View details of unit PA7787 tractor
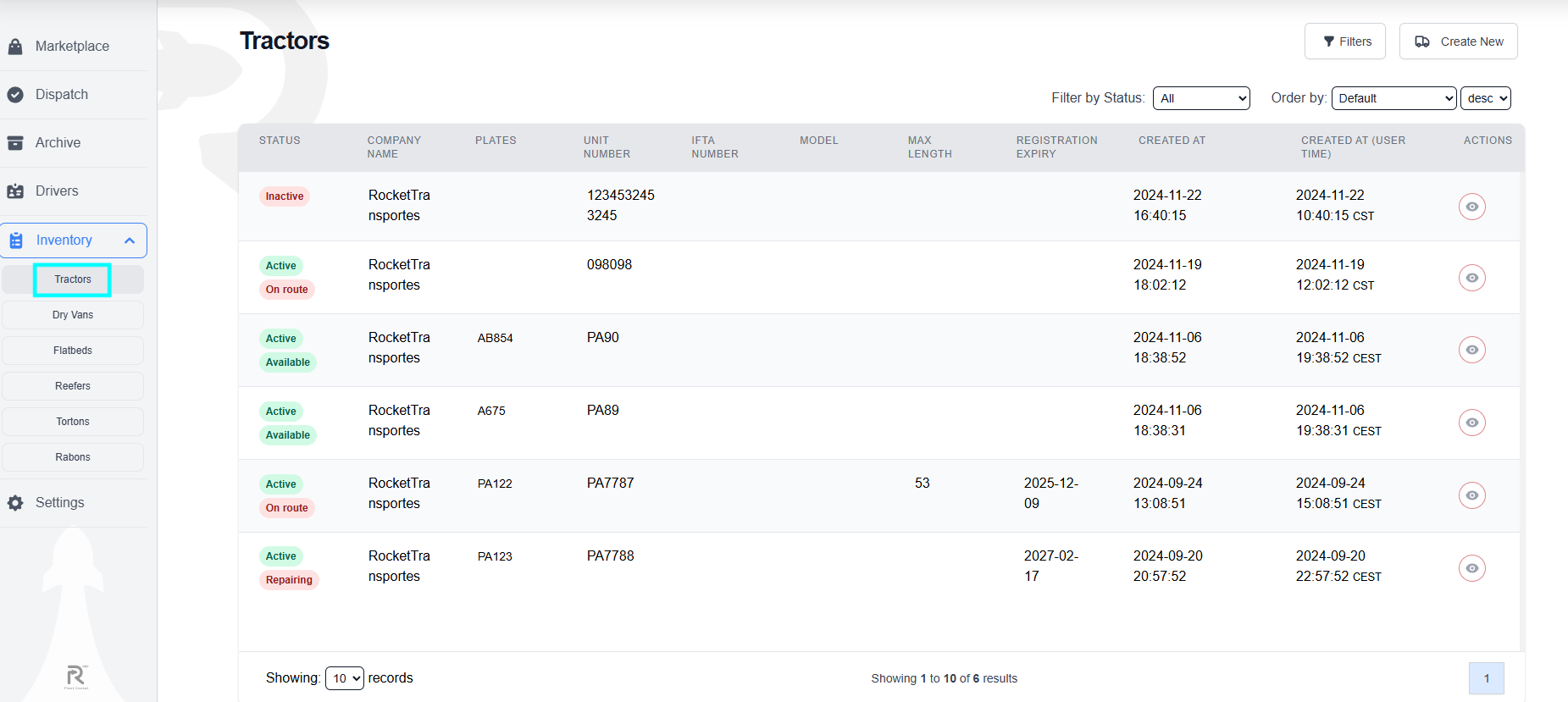Viewport: 1568px width, 702px height. tap(1472, 495)
